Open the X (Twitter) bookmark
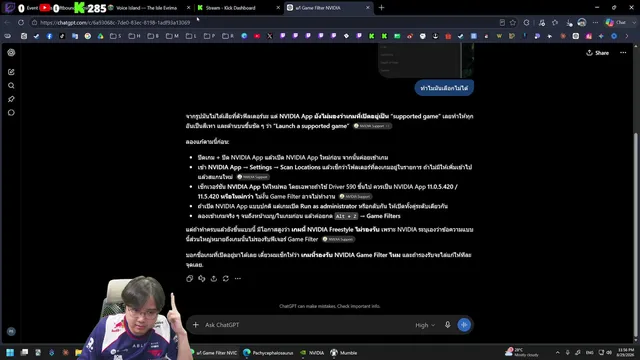This screenshot has height=360, width=640. pyautogui.click(x=270, y=36)
